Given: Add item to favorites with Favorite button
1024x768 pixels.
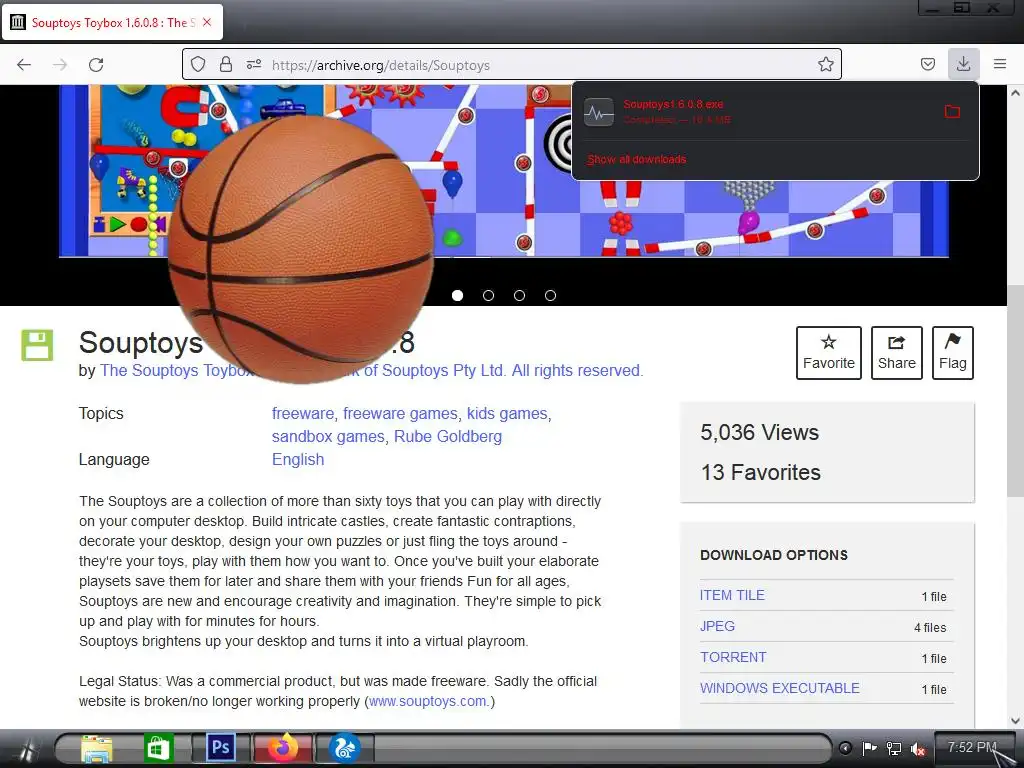Looking at the screenshot, I should pos(829,353).
